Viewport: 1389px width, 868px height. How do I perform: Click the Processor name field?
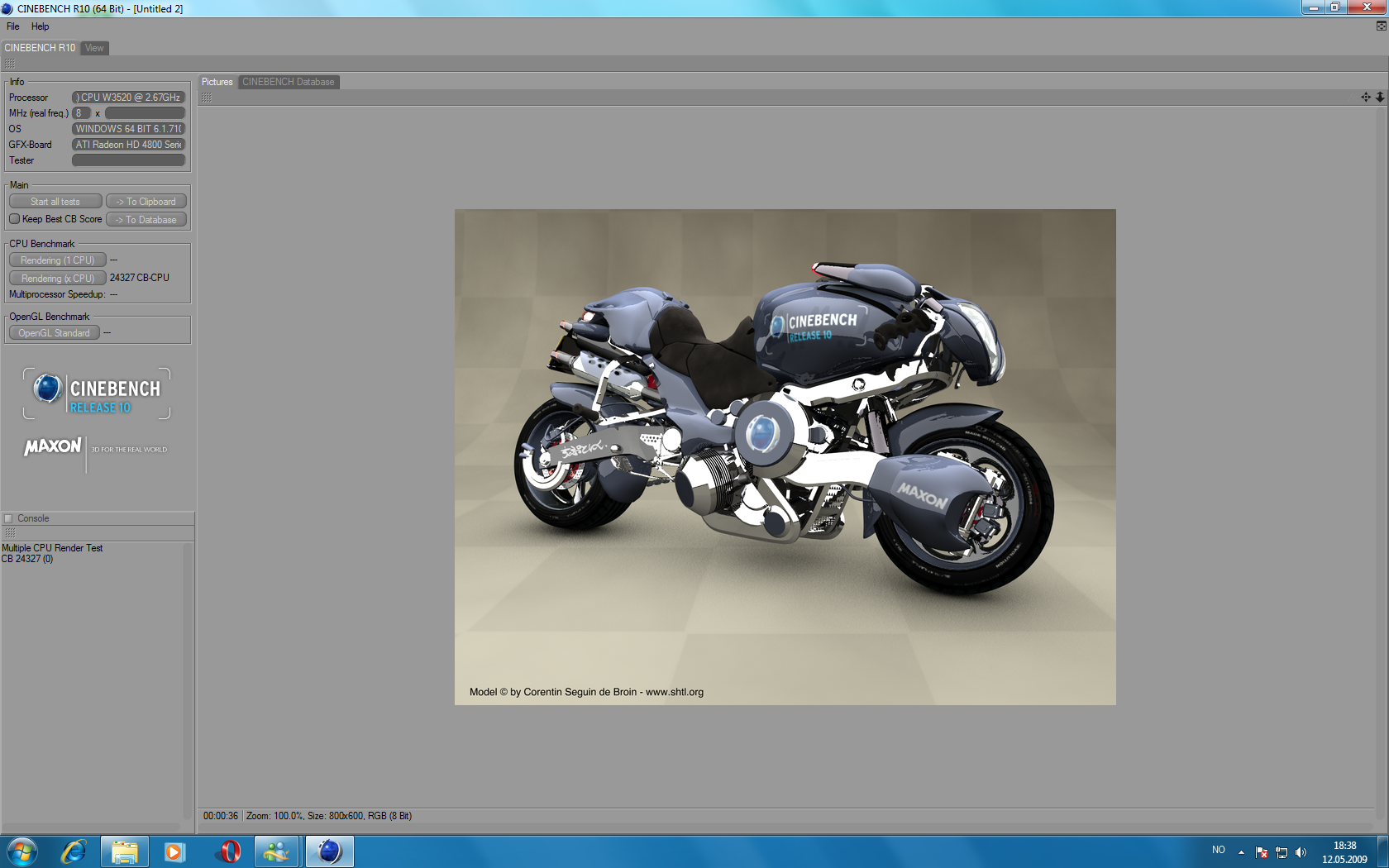[128, 98]
